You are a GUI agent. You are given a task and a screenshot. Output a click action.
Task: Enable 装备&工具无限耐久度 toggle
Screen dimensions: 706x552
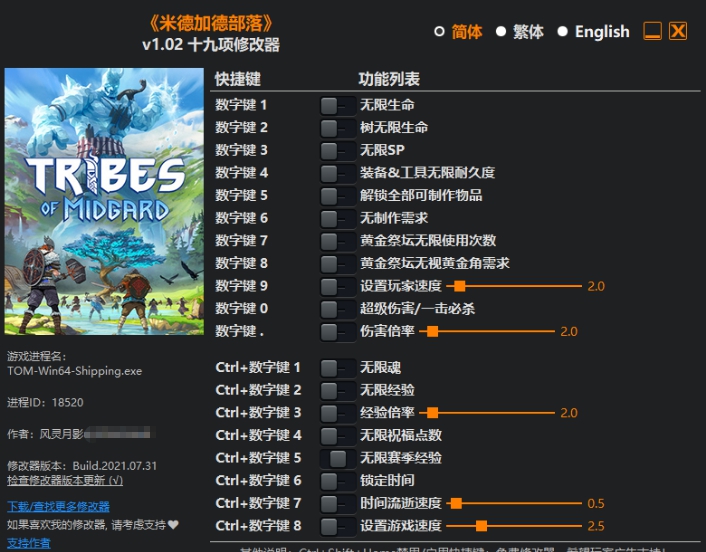pos(338,173)
